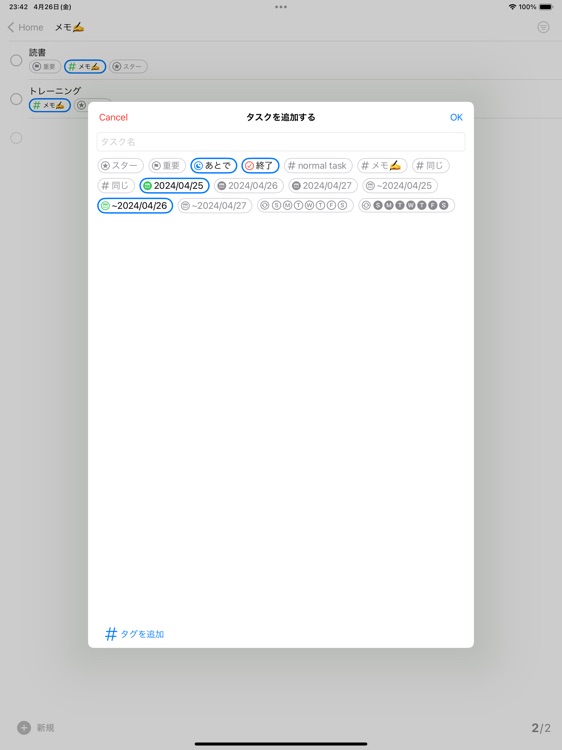Click the clock icon on あとで tag

[x=198, y=166]
